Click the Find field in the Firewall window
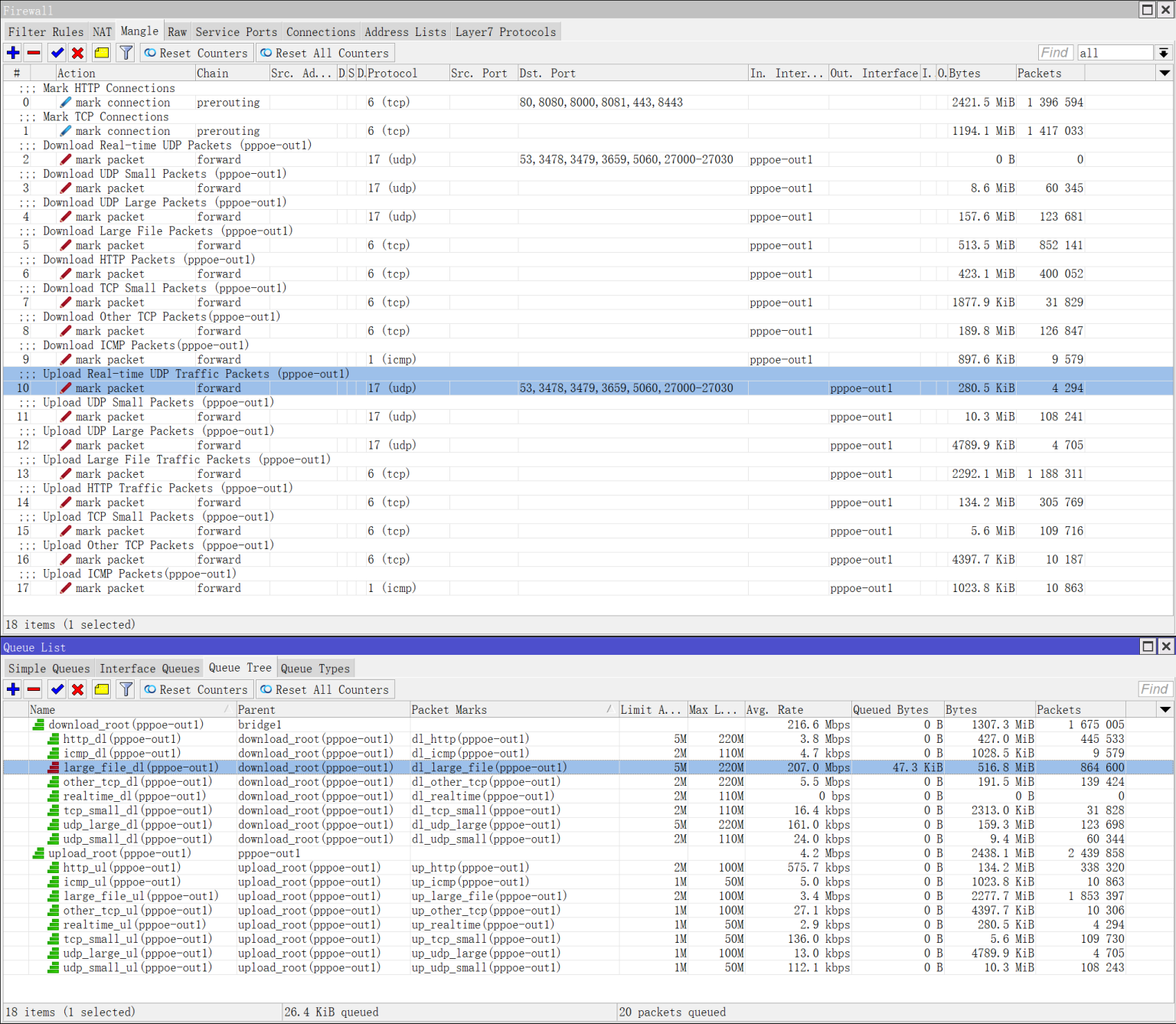Viewport: 1176px width, 1024px height. 1055,53
